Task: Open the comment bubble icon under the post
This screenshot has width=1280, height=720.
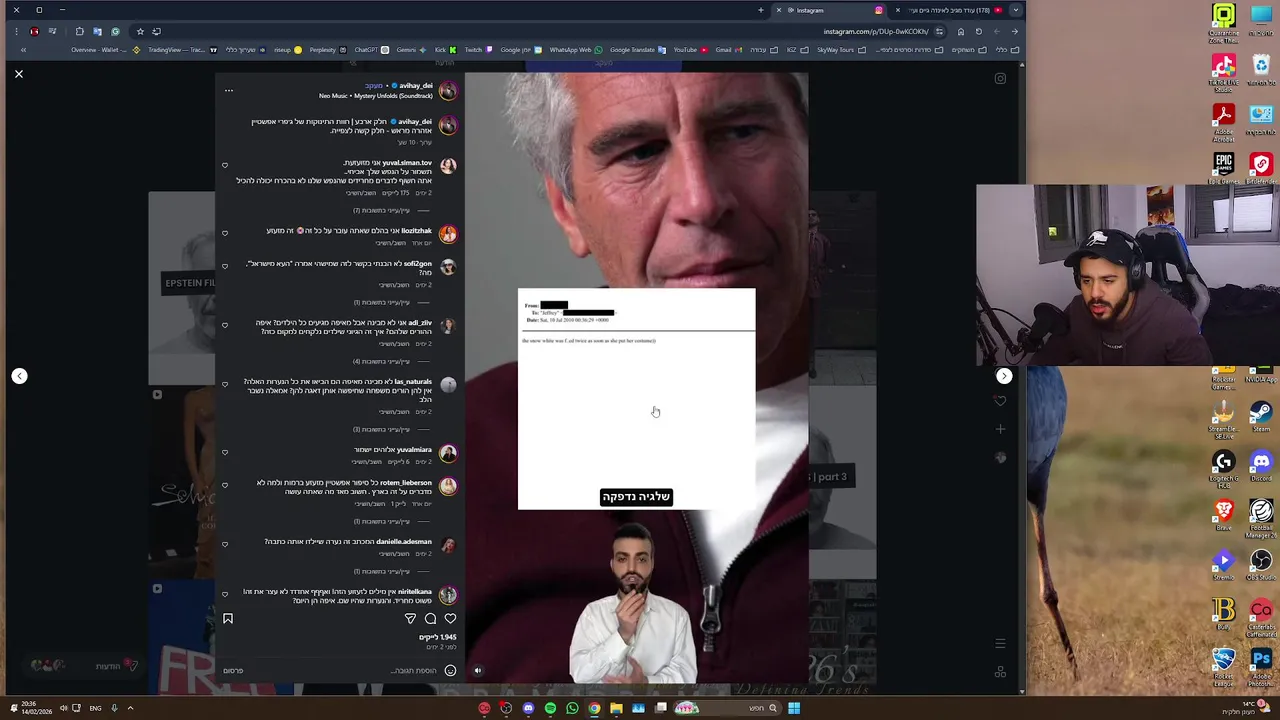Action: 430,619
